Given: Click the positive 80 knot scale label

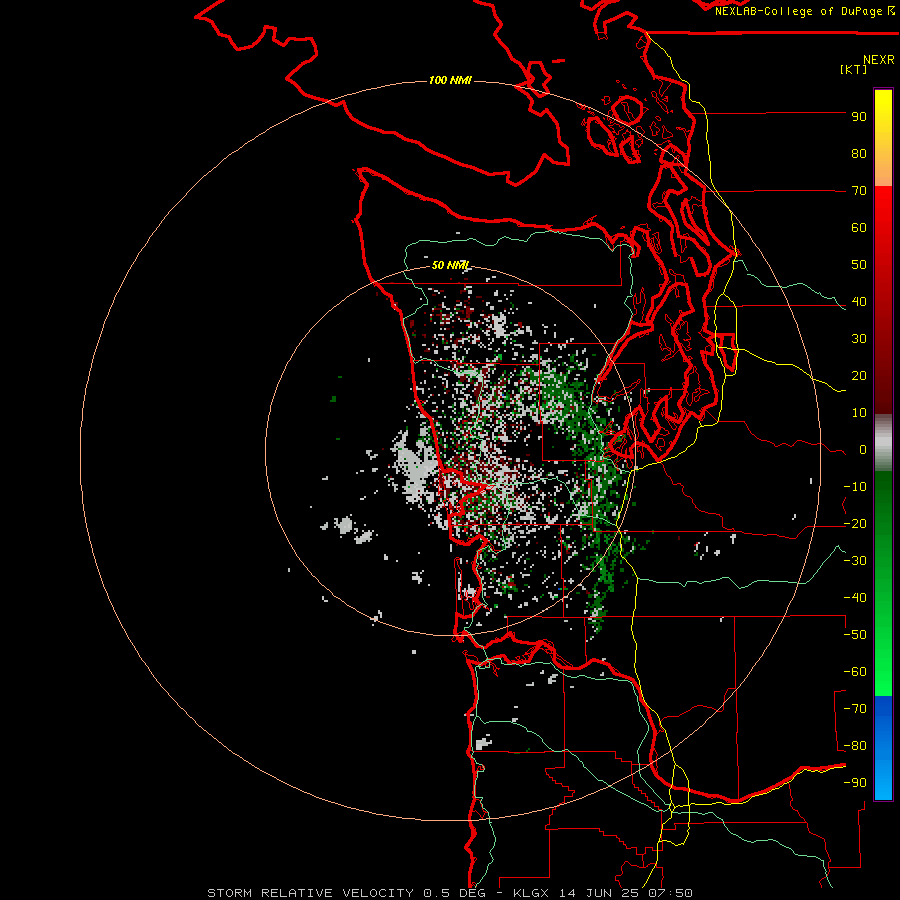Looking at the screenshot, I should tap(859, 154).
